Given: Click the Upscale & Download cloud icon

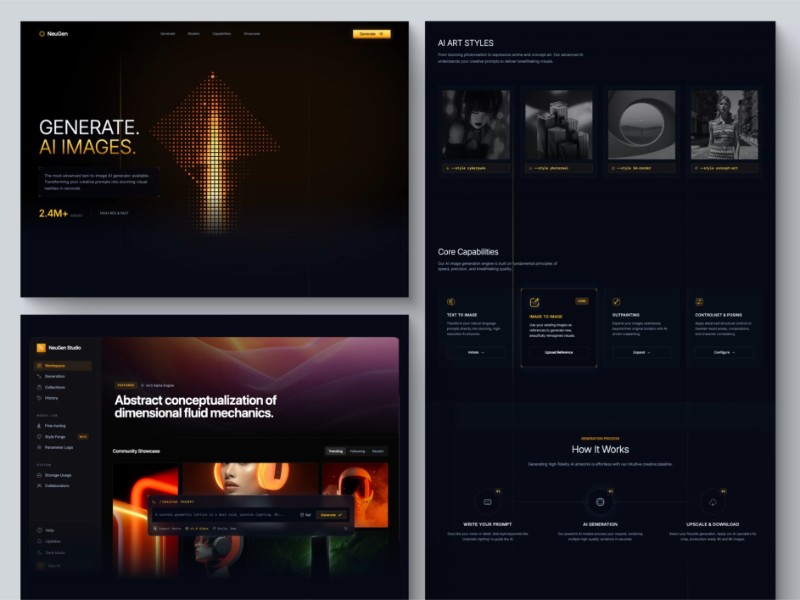Looking at the screenshot, I should [x=713, y=502].
